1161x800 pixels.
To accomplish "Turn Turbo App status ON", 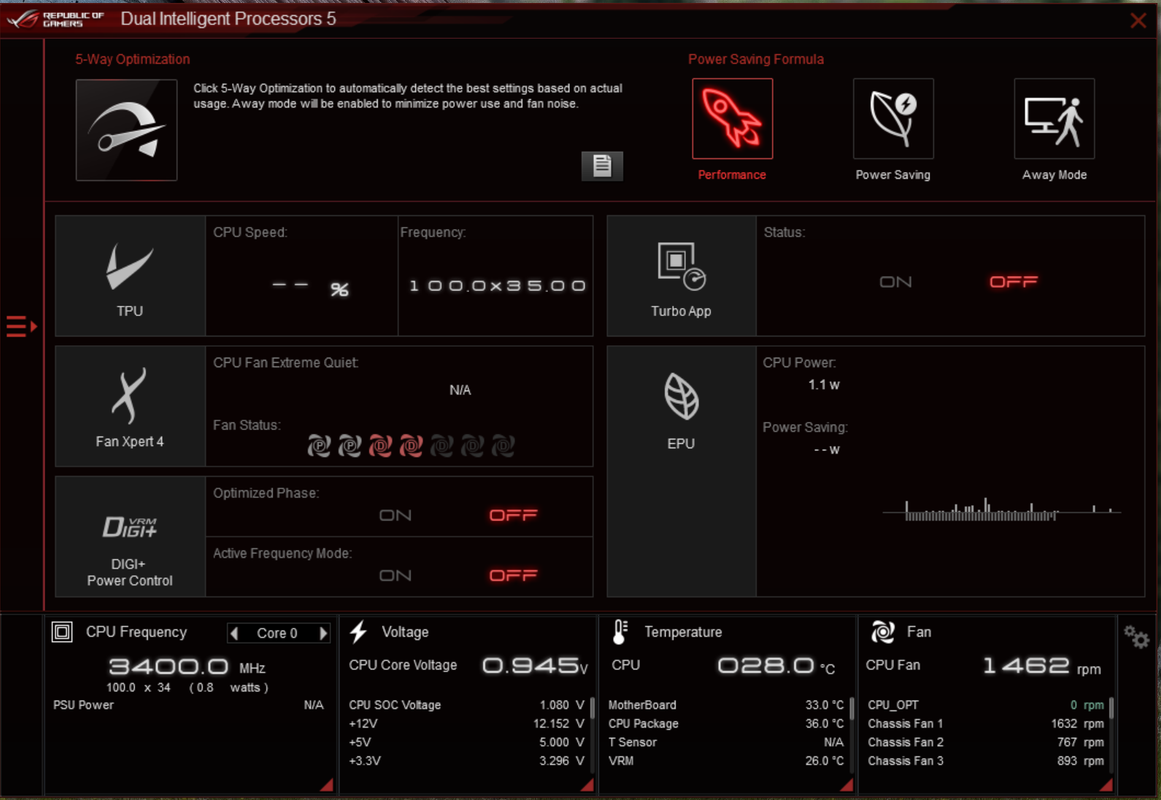I will pyautogui.click(x=896, y=282).
